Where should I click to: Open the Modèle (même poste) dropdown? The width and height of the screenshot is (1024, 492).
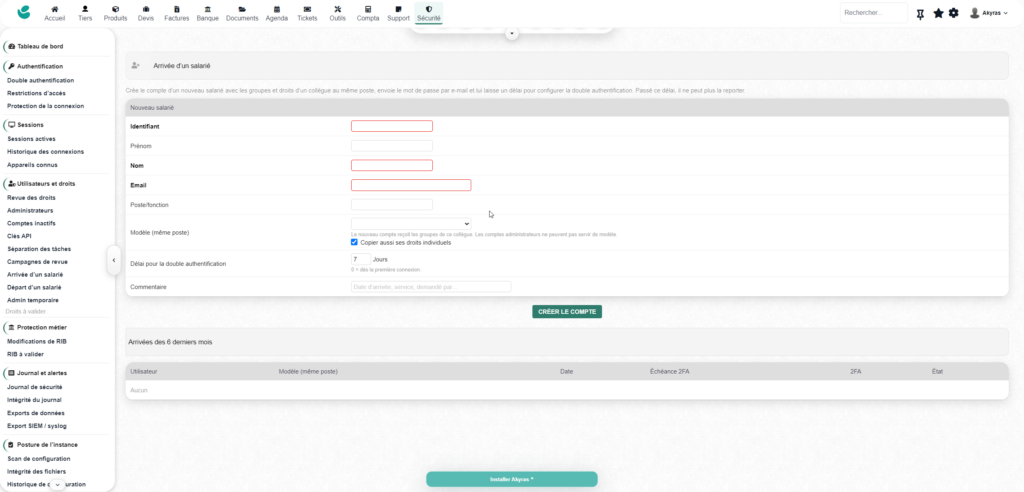pos(411,223)
